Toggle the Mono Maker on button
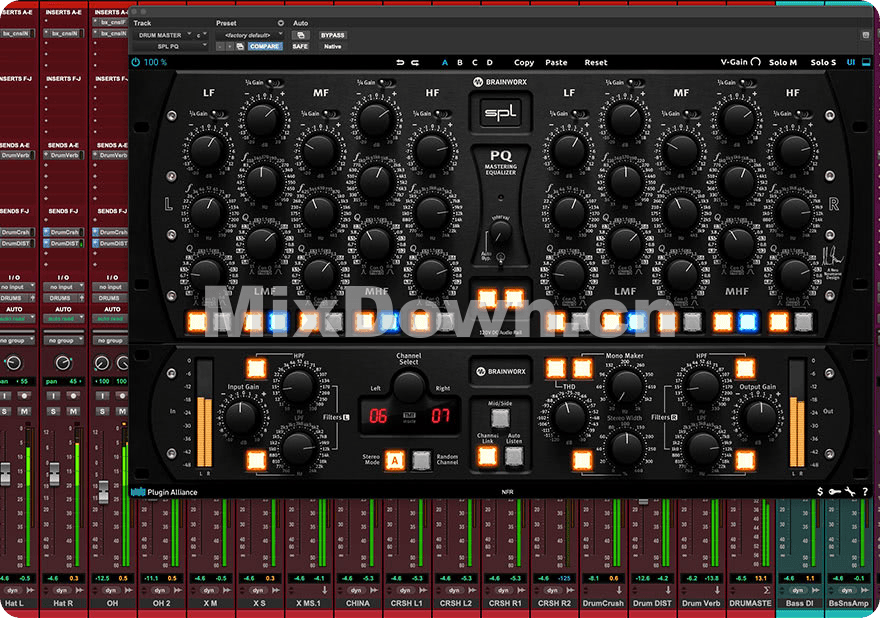 point(582,369)
